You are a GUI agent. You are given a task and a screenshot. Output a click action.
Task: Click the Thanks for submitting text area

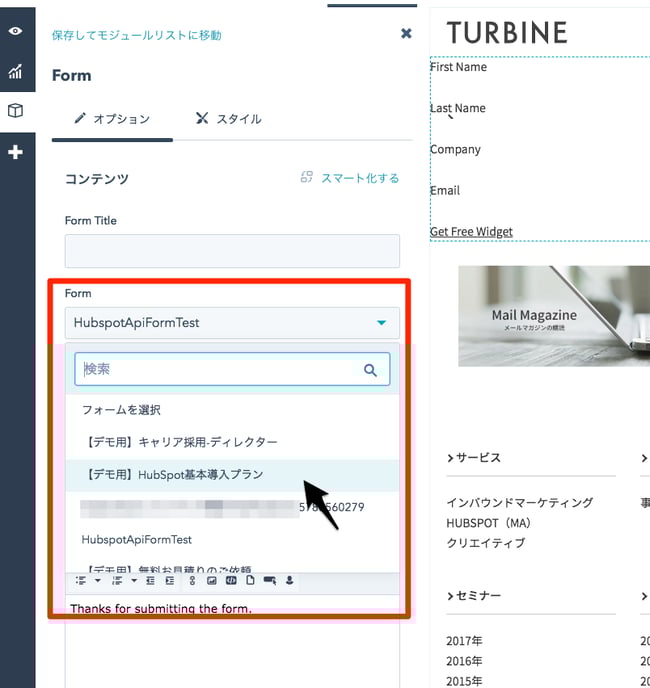(232, 641)
